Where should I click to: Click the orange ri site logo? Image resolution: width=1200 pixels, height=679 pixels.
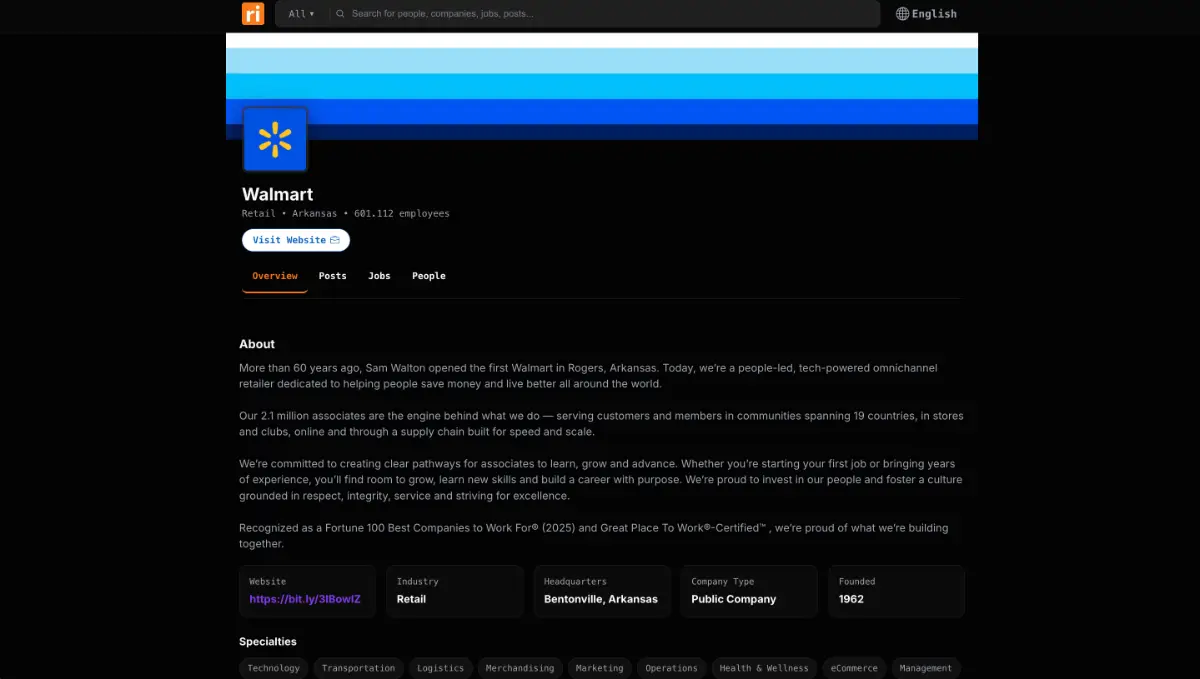click(253, 14)
